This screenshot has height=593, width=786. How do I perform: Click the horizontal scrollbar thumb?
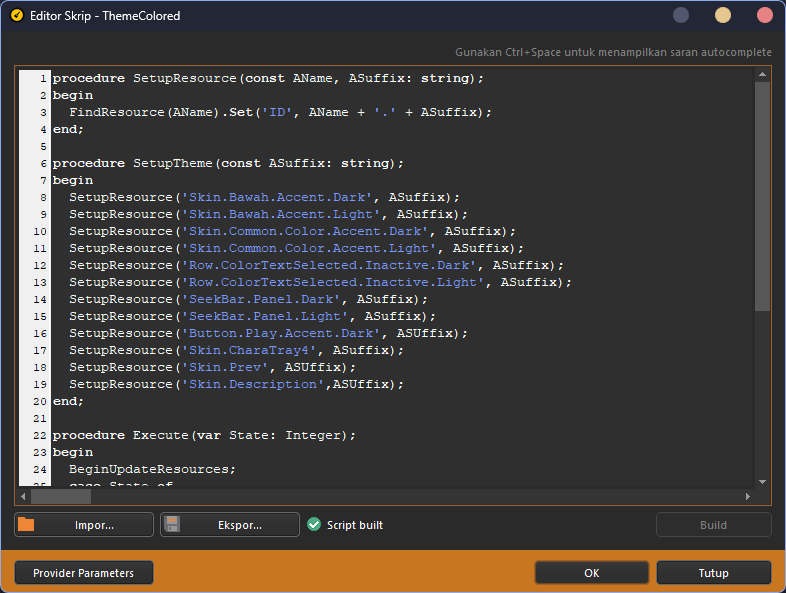[60, 496]
